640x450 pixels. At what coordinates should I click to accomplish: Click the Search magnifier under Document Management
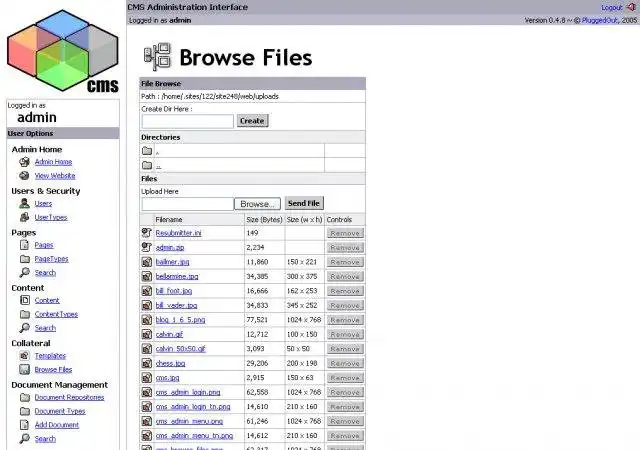[x=24, y=439]
